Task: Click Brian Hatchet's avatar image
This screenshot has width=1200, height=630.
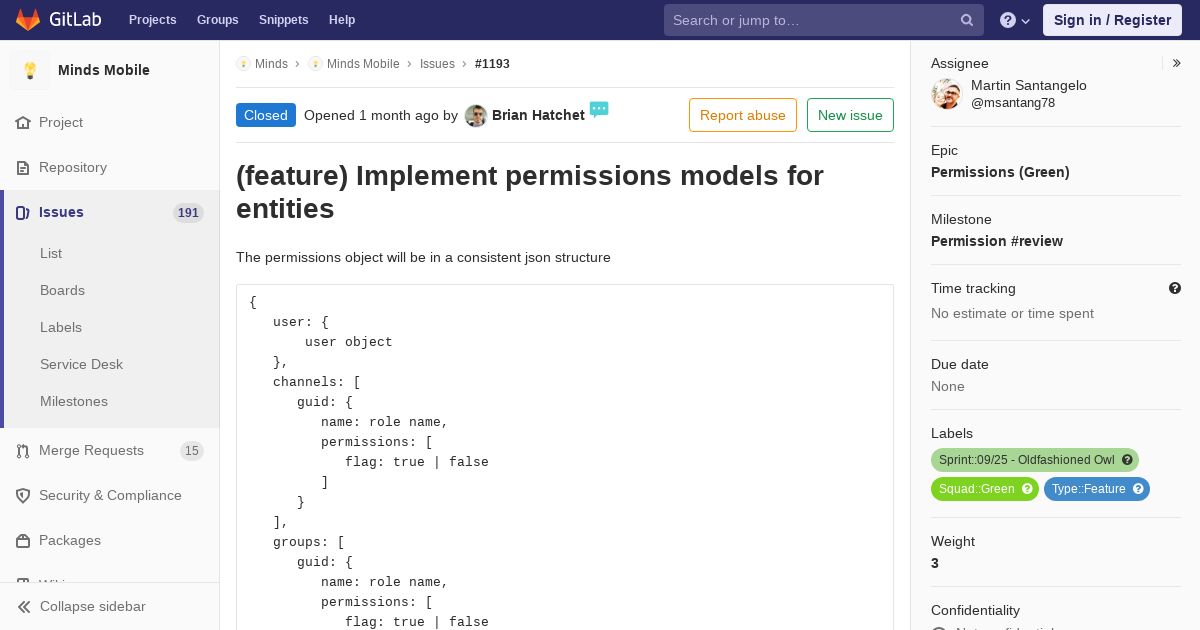Action: (x=476, y=116)
